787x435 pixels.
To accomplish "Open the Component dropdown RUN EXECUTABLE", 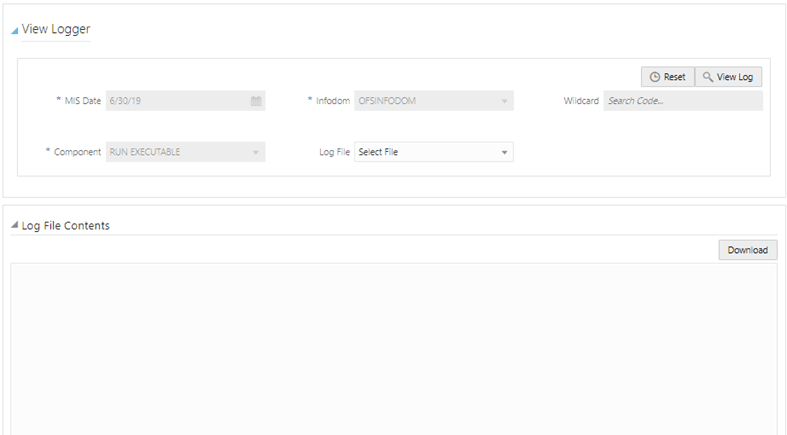I will pos(185,152).
